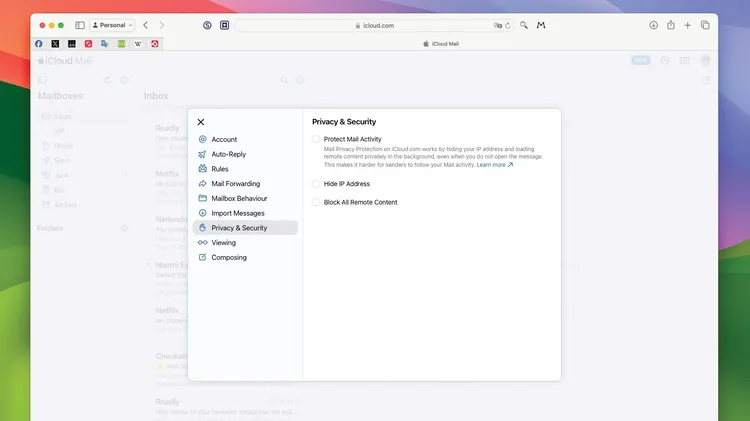
Task: Open the Viewing settings section
Action: coord(245,243)
